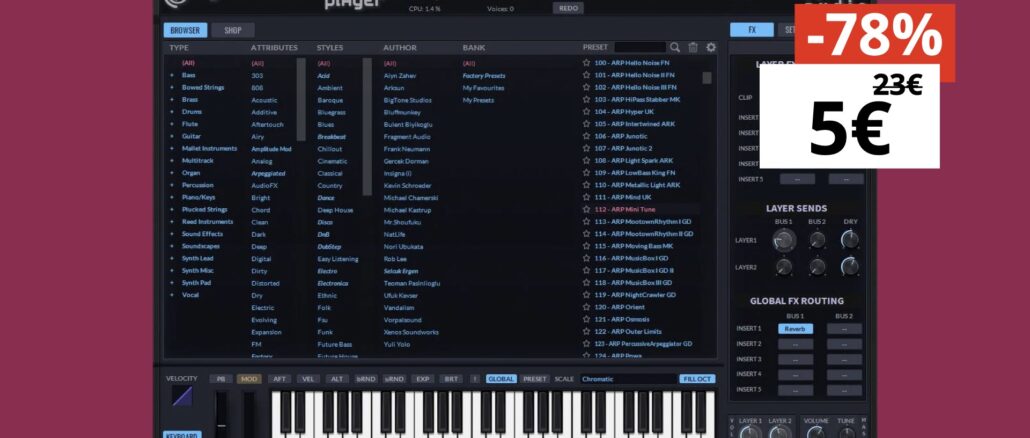Star the selected 112 - ARP Mini Tune preset
This screenshot has width=1030, height=438.
pyautogui.click(x=586, y=209)
